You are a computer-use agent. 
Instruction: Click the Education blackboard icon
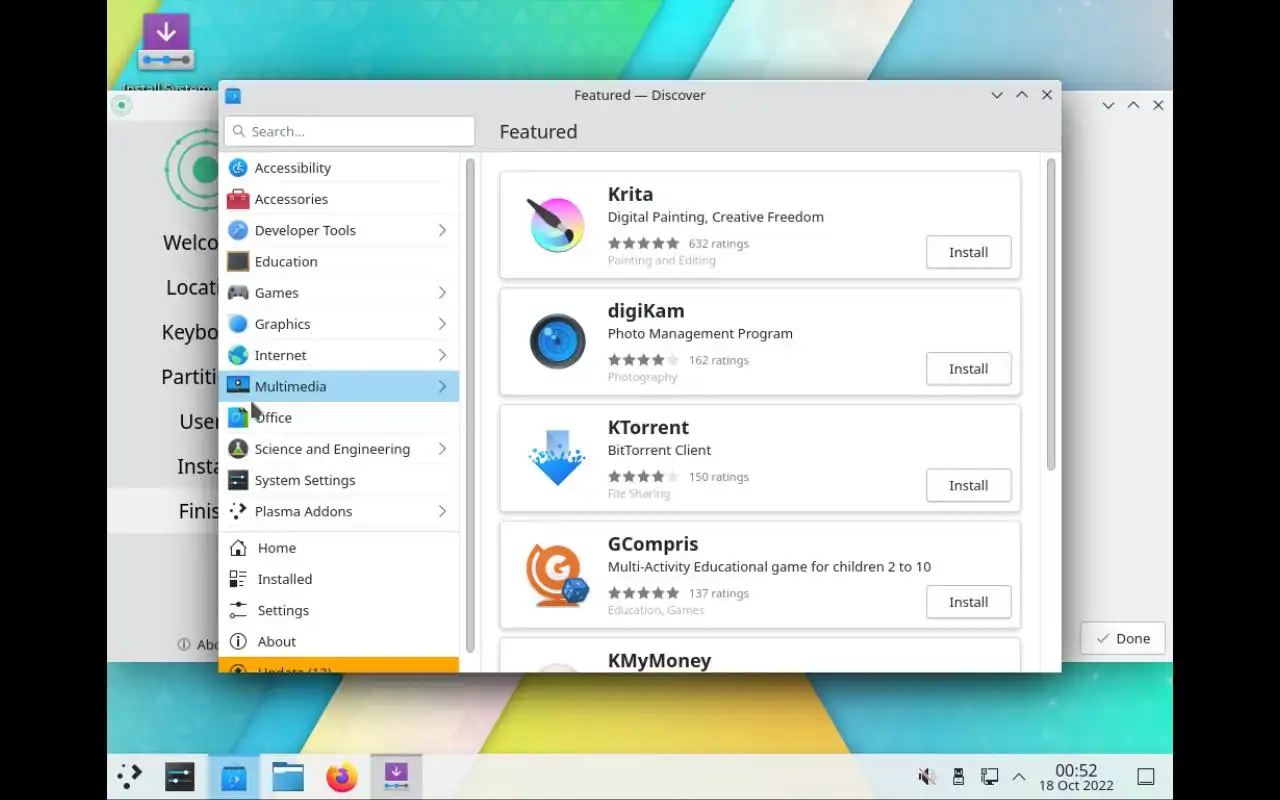(x=238, y=262)
